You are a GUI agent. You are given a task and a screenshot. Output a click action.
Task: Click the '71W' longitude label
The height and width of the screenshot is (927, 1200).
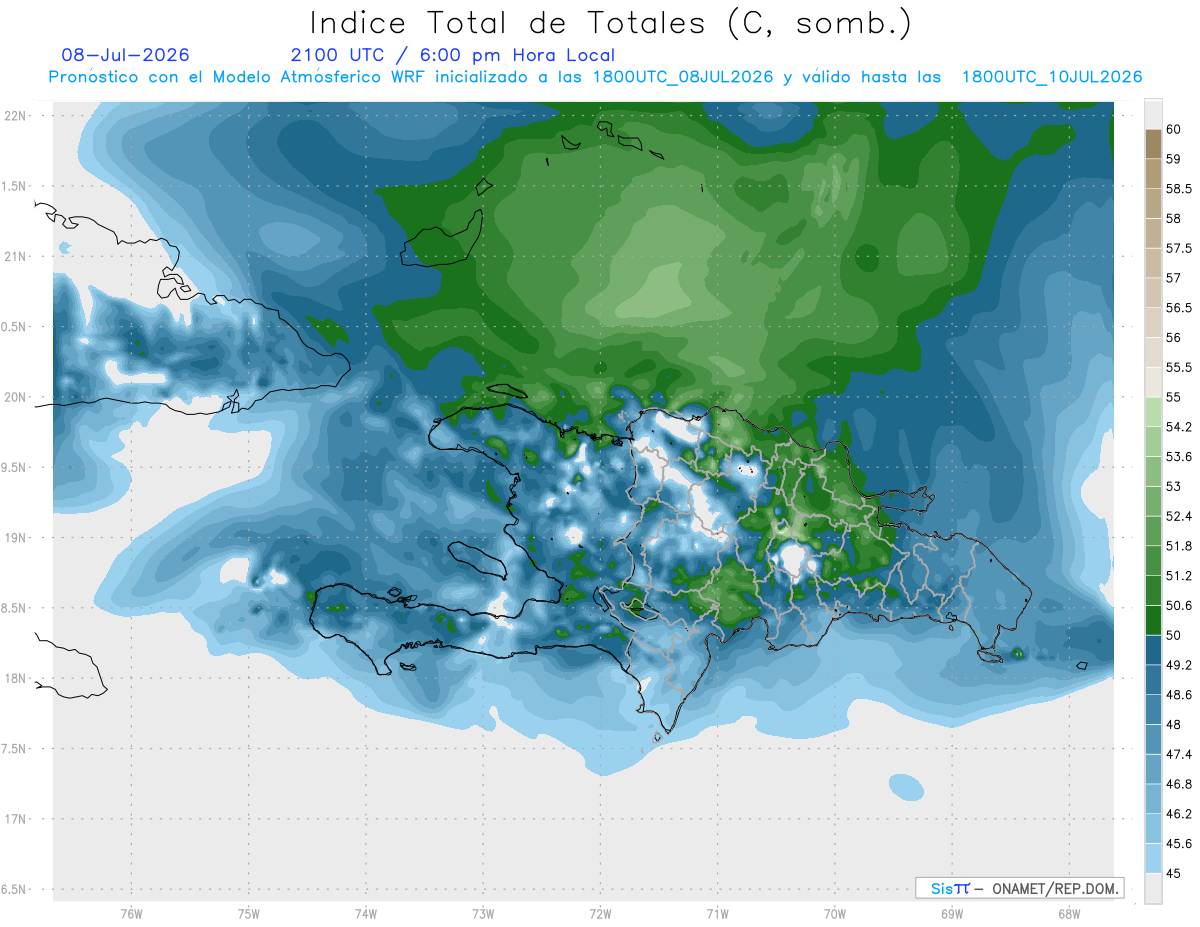tap(717, 913)
